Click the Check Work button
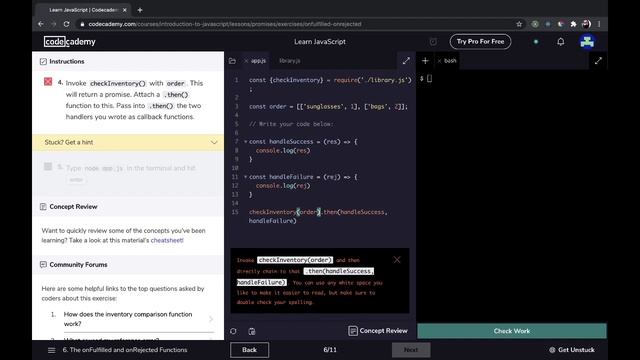Image resolution: width=640 pixels, height=360 pixels. coord(512,331)
